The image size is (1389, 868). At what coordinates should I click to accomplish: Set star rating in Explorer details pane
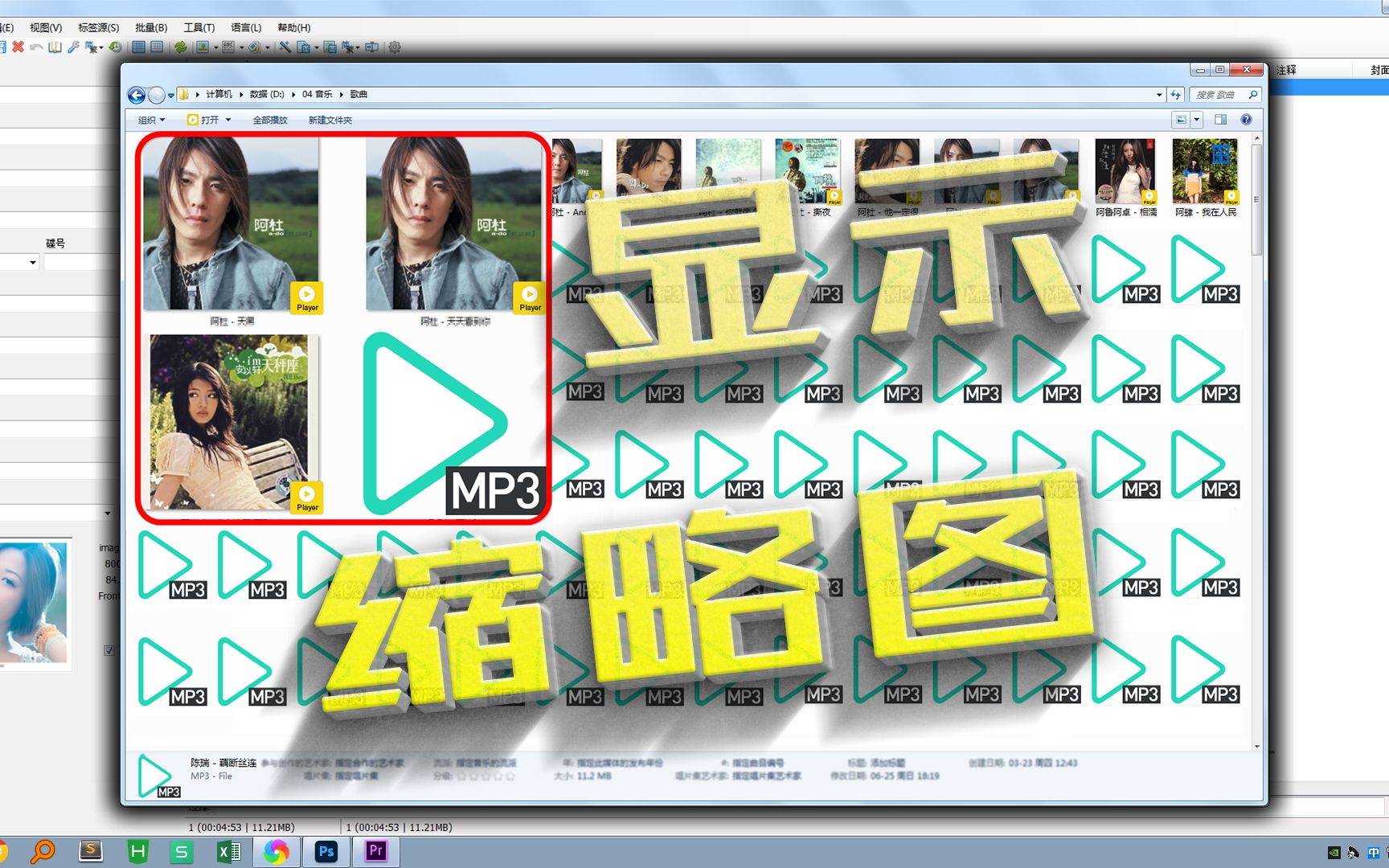pos(486,776)
